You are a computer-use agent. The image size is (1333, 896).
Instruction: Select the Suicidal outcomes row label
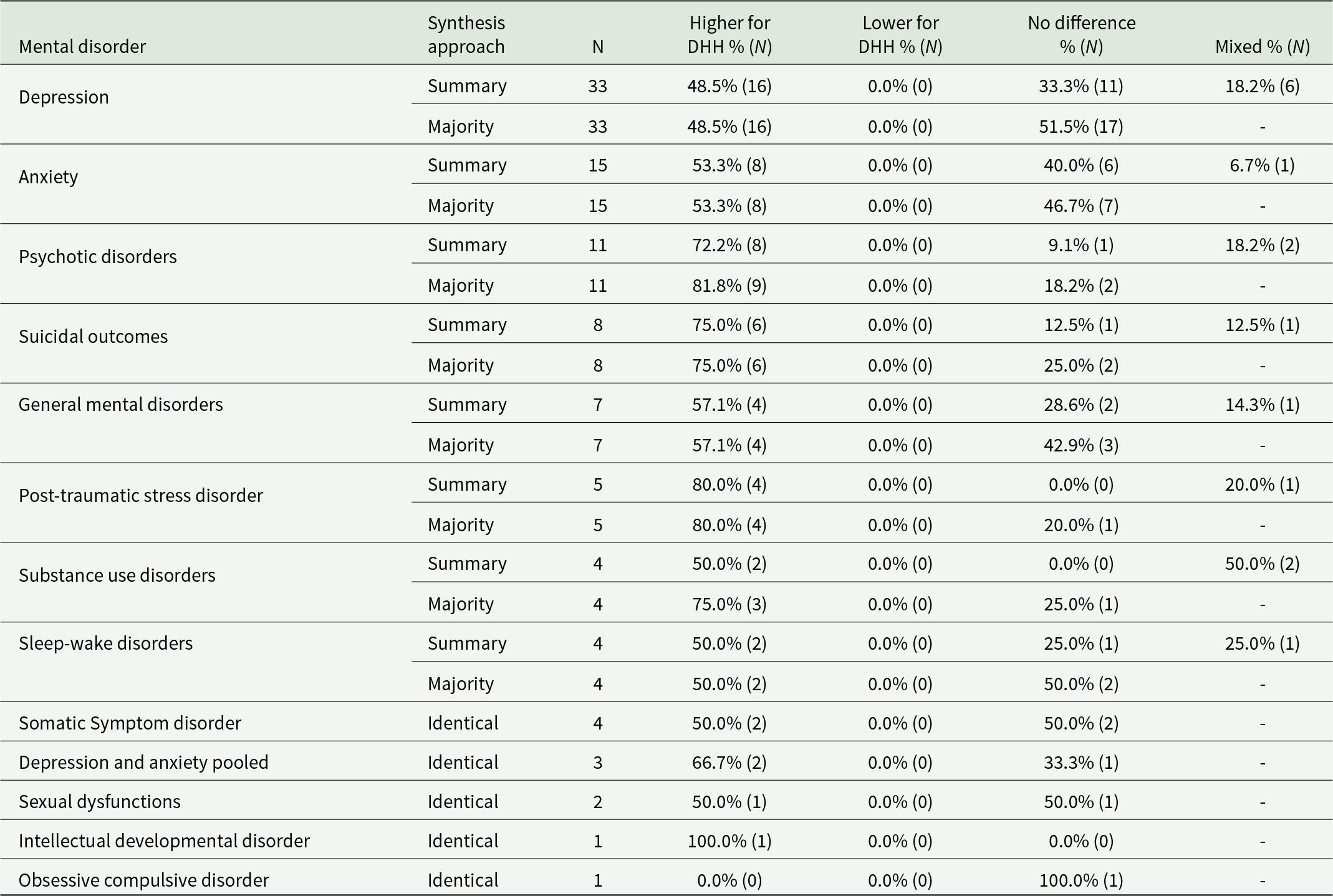(x=94, y=337)
